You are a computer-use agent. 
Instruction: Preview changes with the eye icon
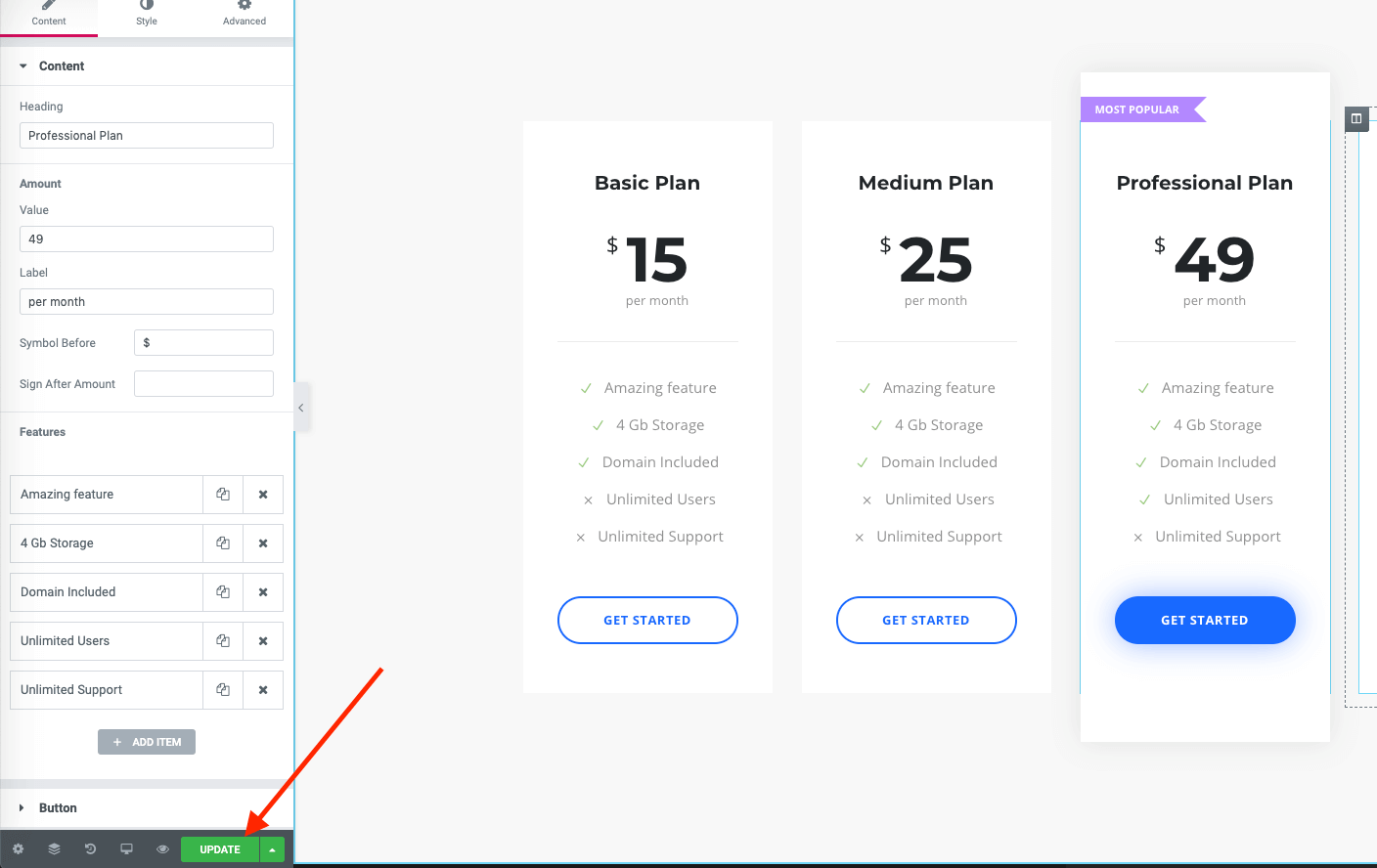[162, 849]
